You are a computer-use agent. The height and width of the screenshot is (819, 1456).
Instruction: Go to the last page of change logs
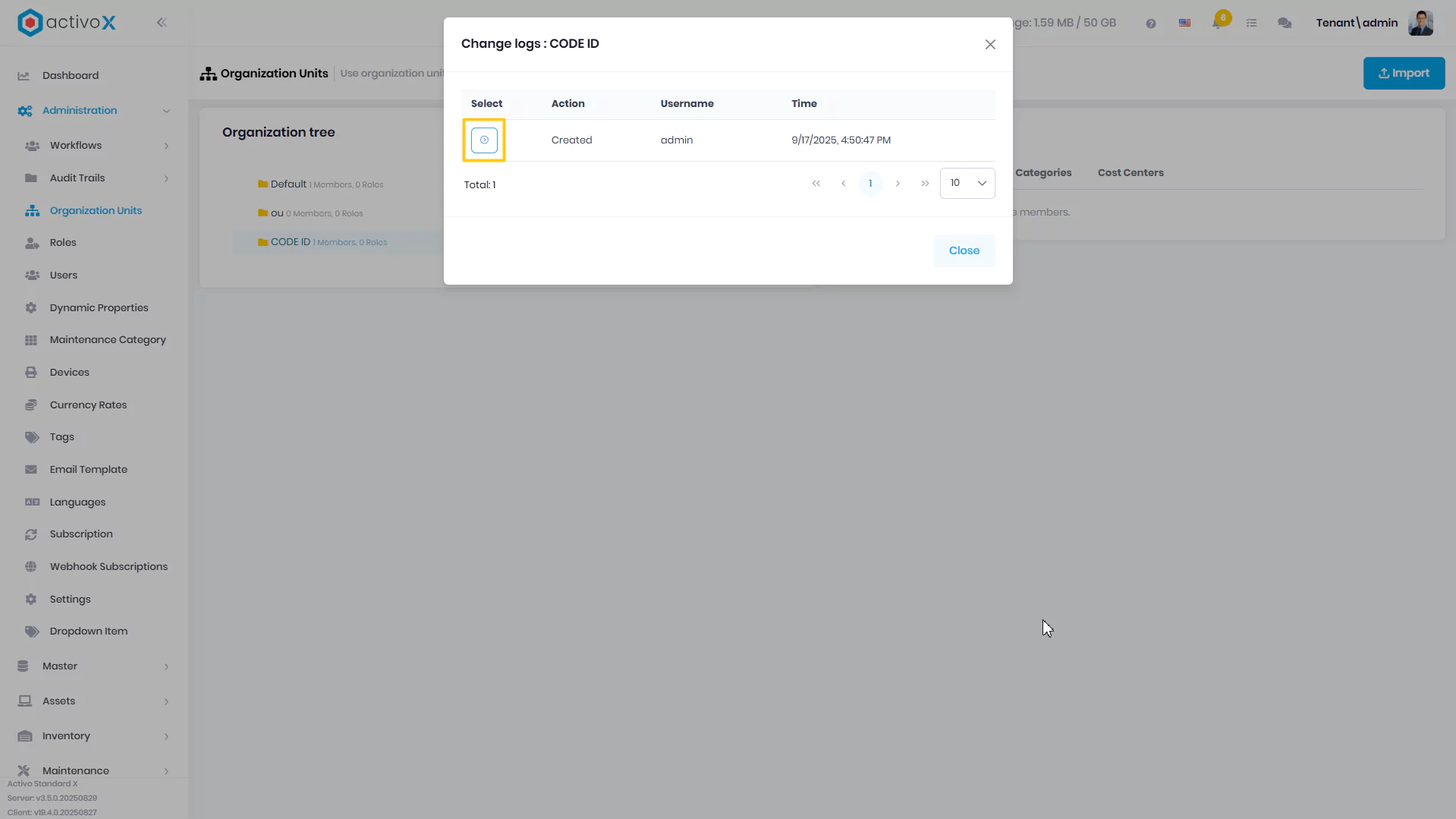[925, 183]
